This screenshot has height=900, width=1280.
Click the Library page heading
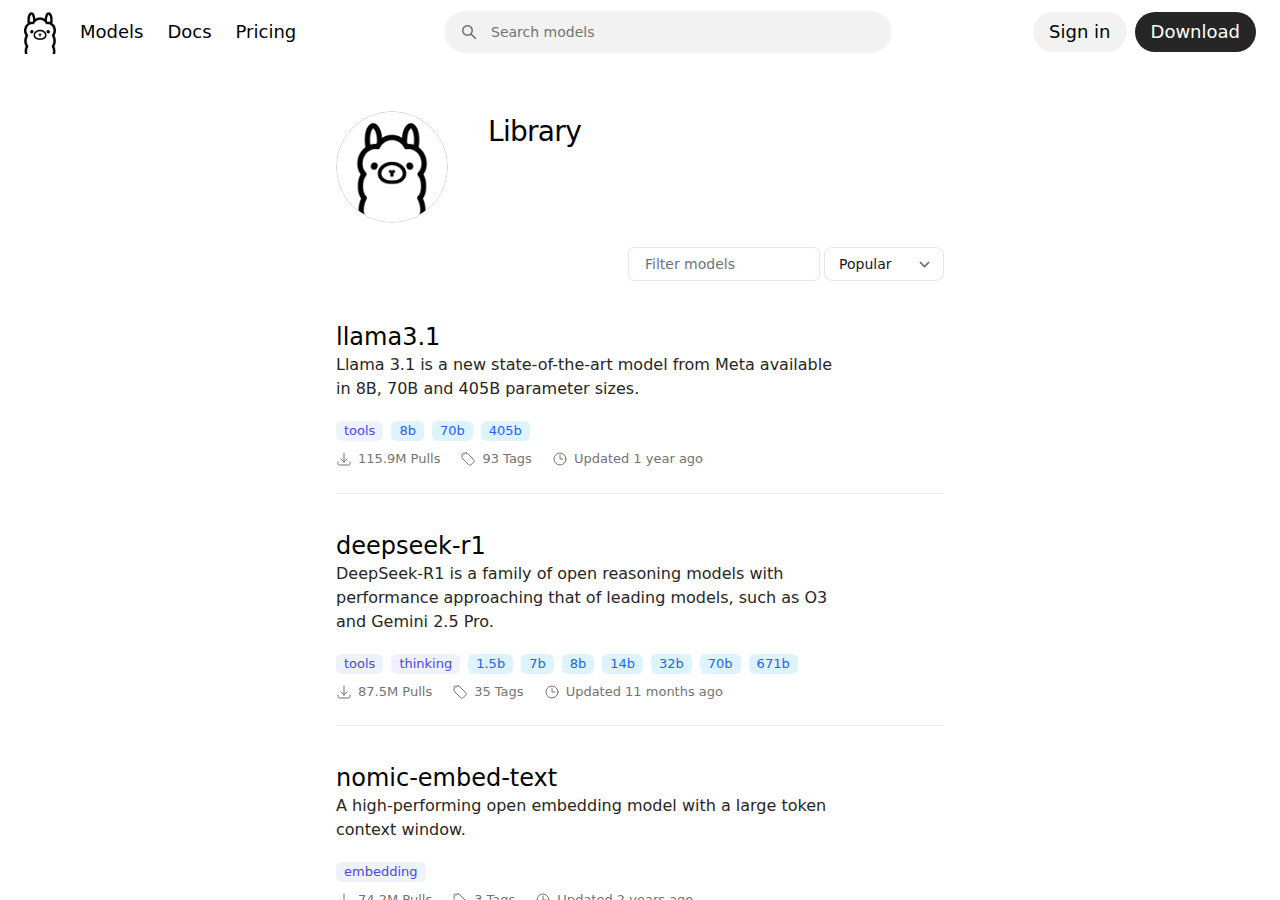[x=535, y=131]
